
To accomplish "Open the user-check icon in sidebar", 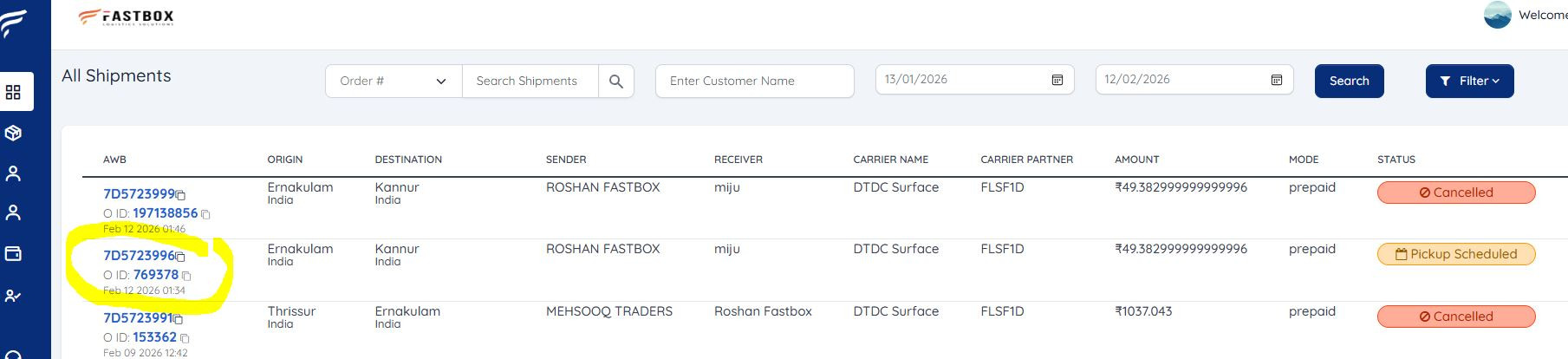I will (13, 296).
